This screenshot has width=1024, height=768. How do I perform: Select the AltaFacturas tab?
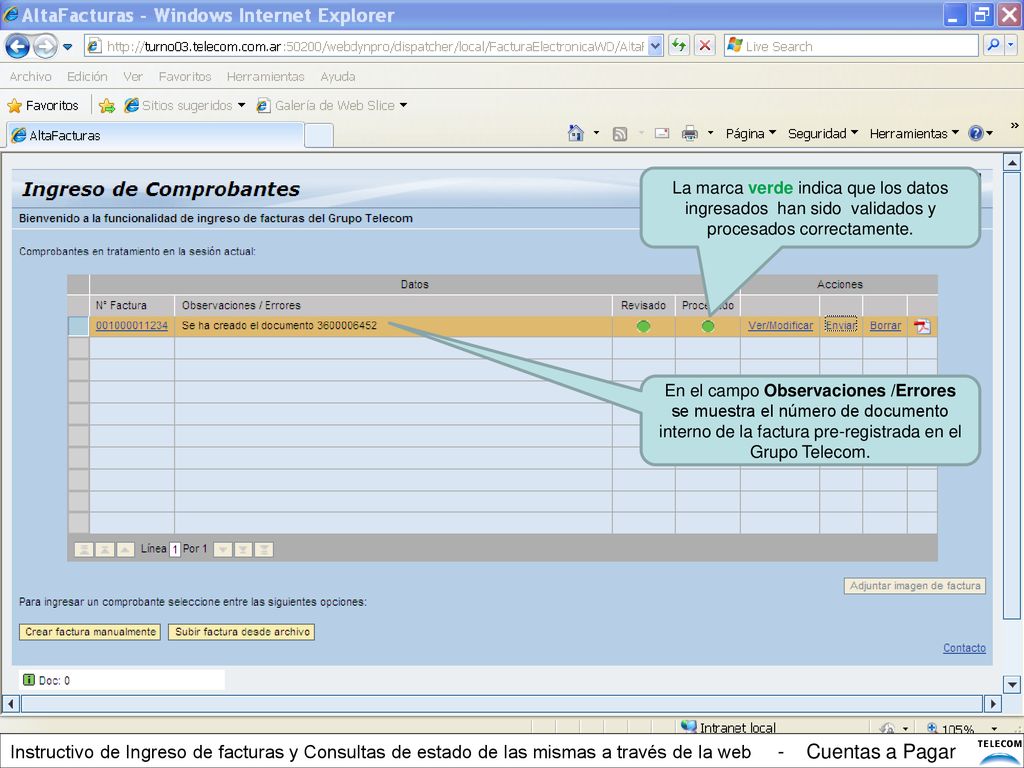point(155,135)
